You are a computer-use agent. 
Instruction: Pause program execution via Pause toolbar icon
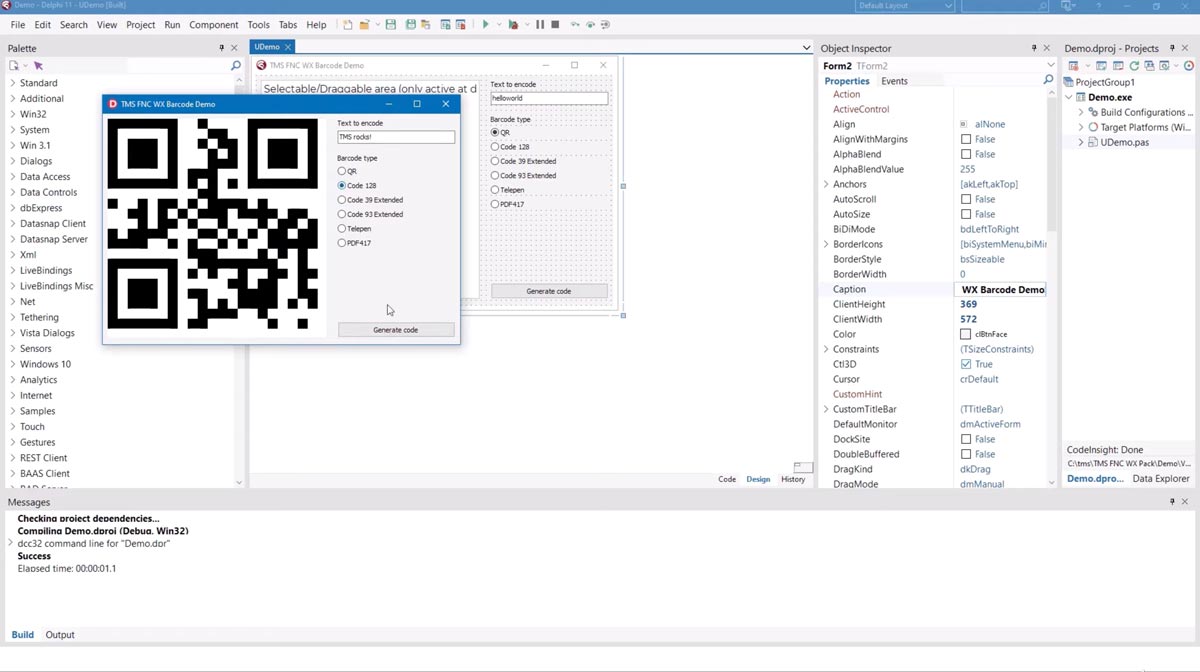pyautogui.click(x=540, y=25)
